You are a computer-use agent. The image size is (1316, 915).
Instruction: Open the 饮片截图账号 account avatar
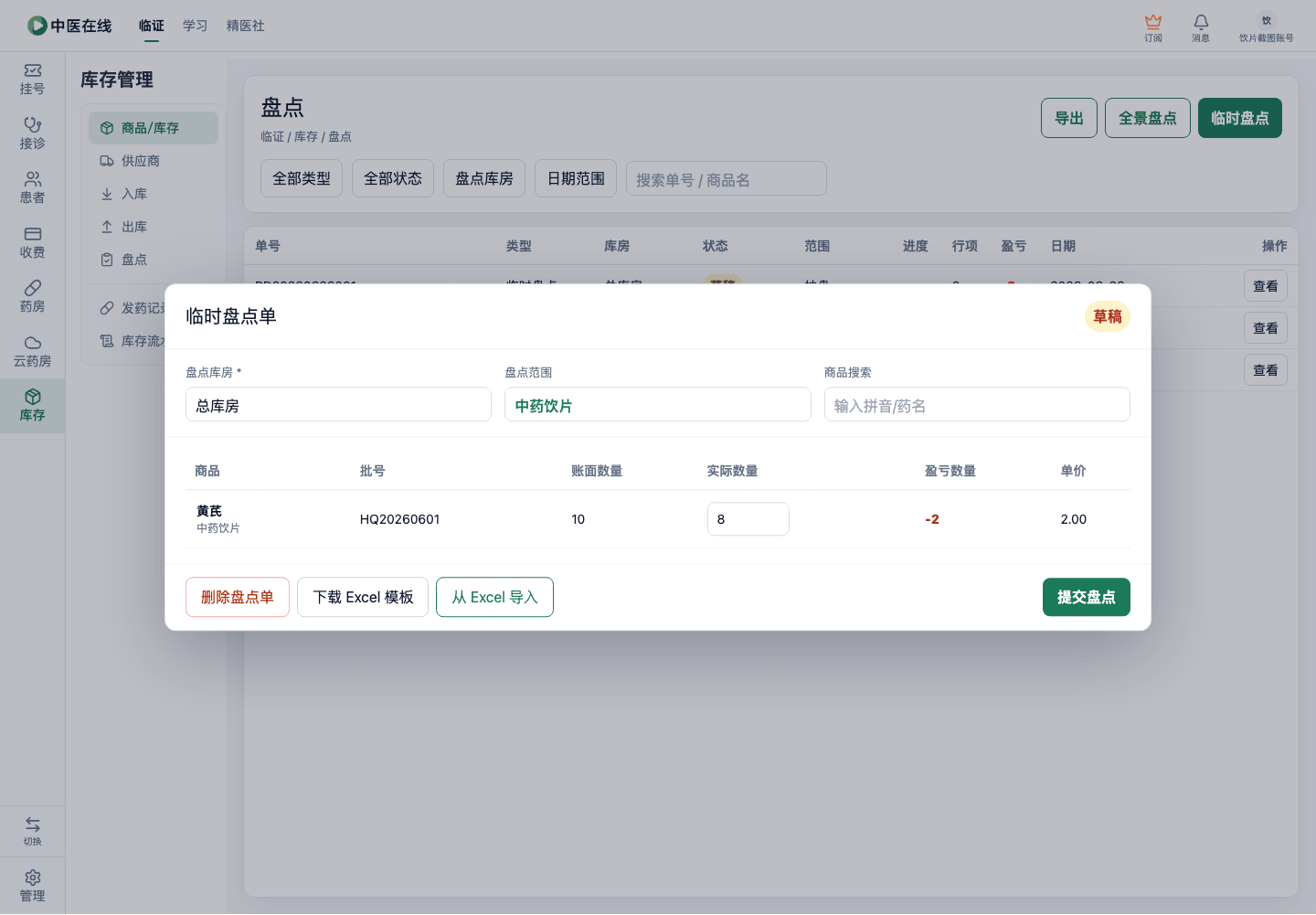(x=1267, y=27)
